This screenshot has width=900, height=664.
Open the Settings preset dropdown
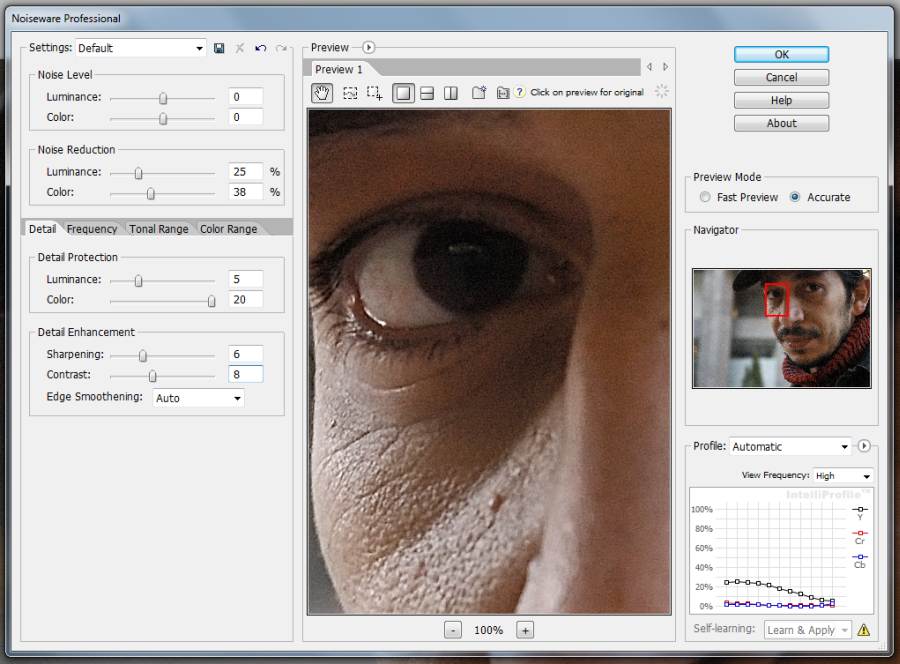140,48
